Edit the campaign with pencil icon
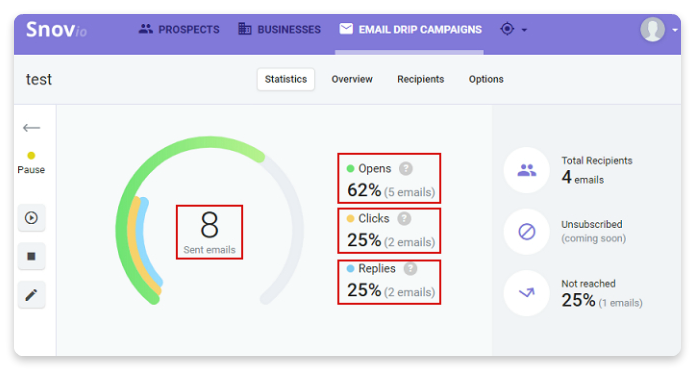 click(x=31, y=295)
